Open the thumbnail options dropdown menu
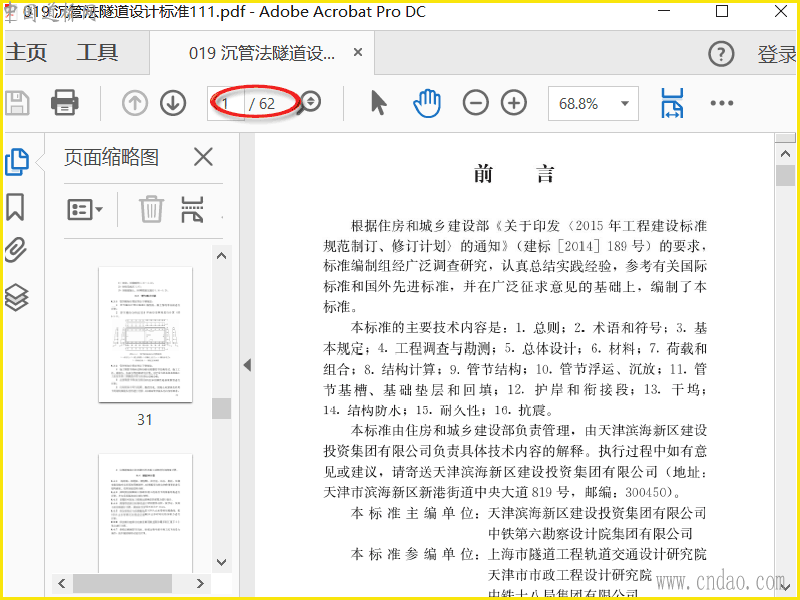 pyautogui.click(x=85, y=209)
